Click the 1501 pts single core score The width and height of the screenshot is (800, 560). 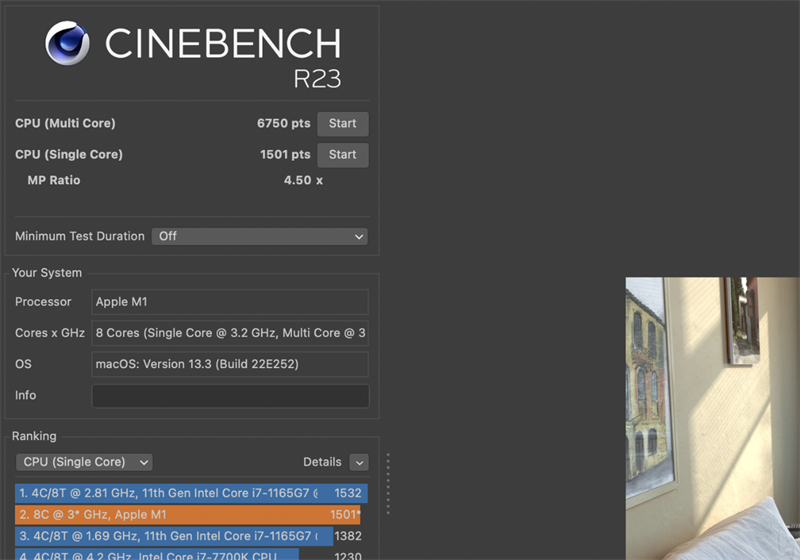tap(285, 155)
